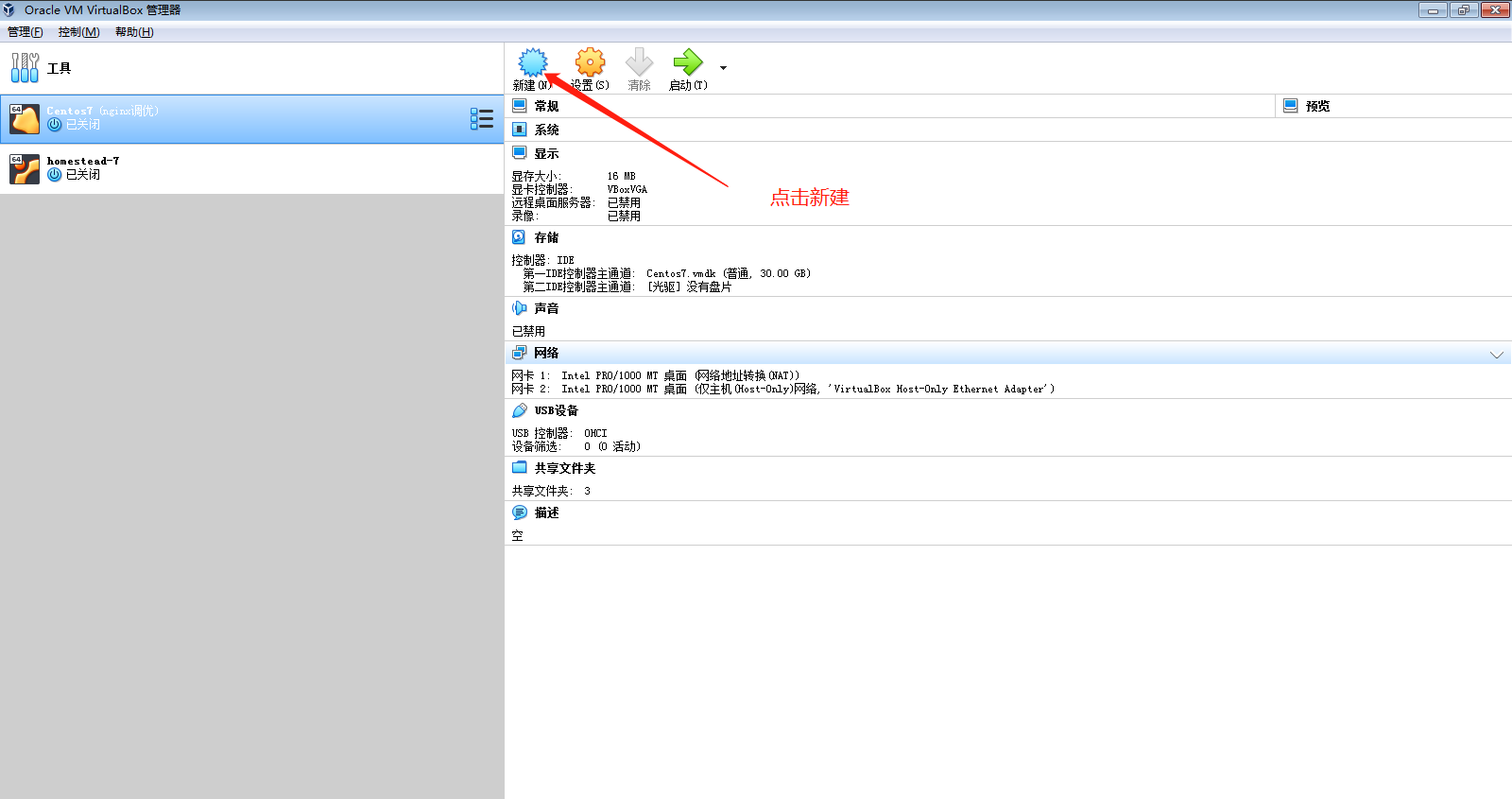Click the homestead-7 已关闭 power status
The height and width of the screenshot is (799, 1512).
74,175
